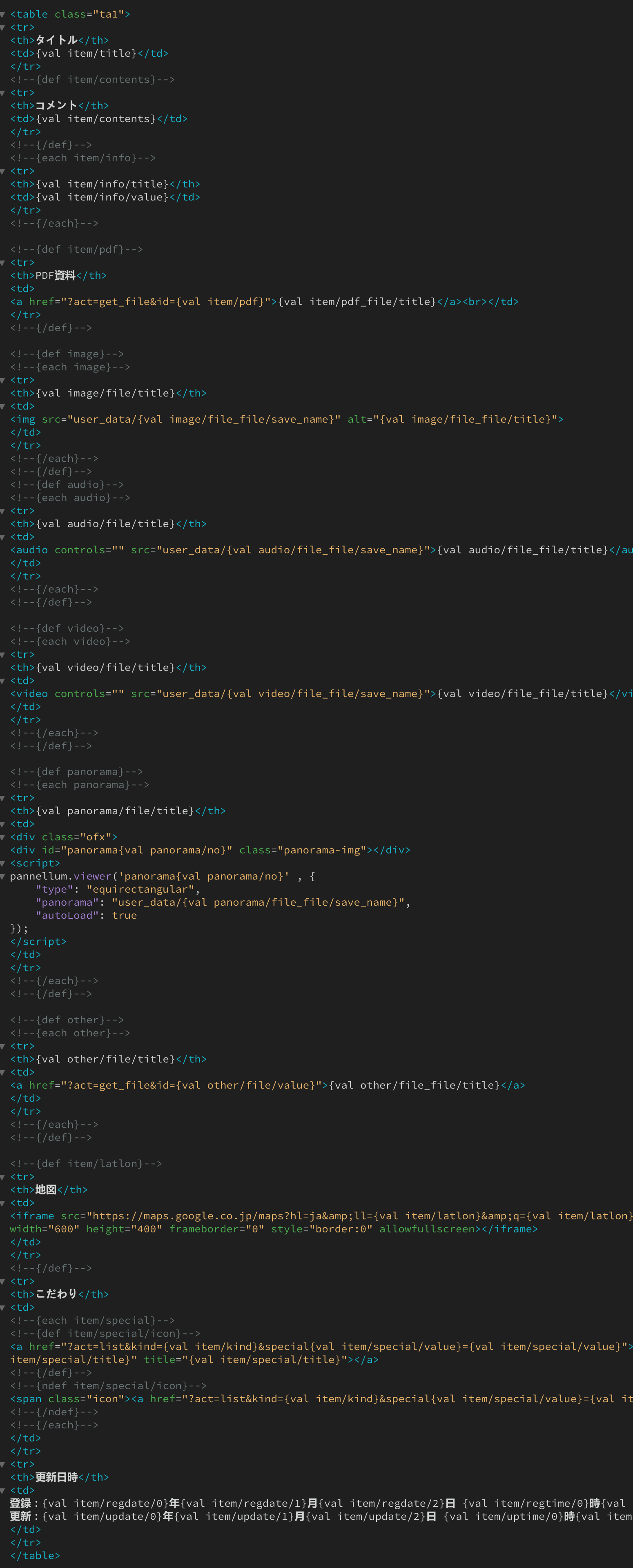The width and height of the screenshot is (633, 1568).
Task: Fold the <td> arrow directly above the <img> line
Action: [3, 406]
